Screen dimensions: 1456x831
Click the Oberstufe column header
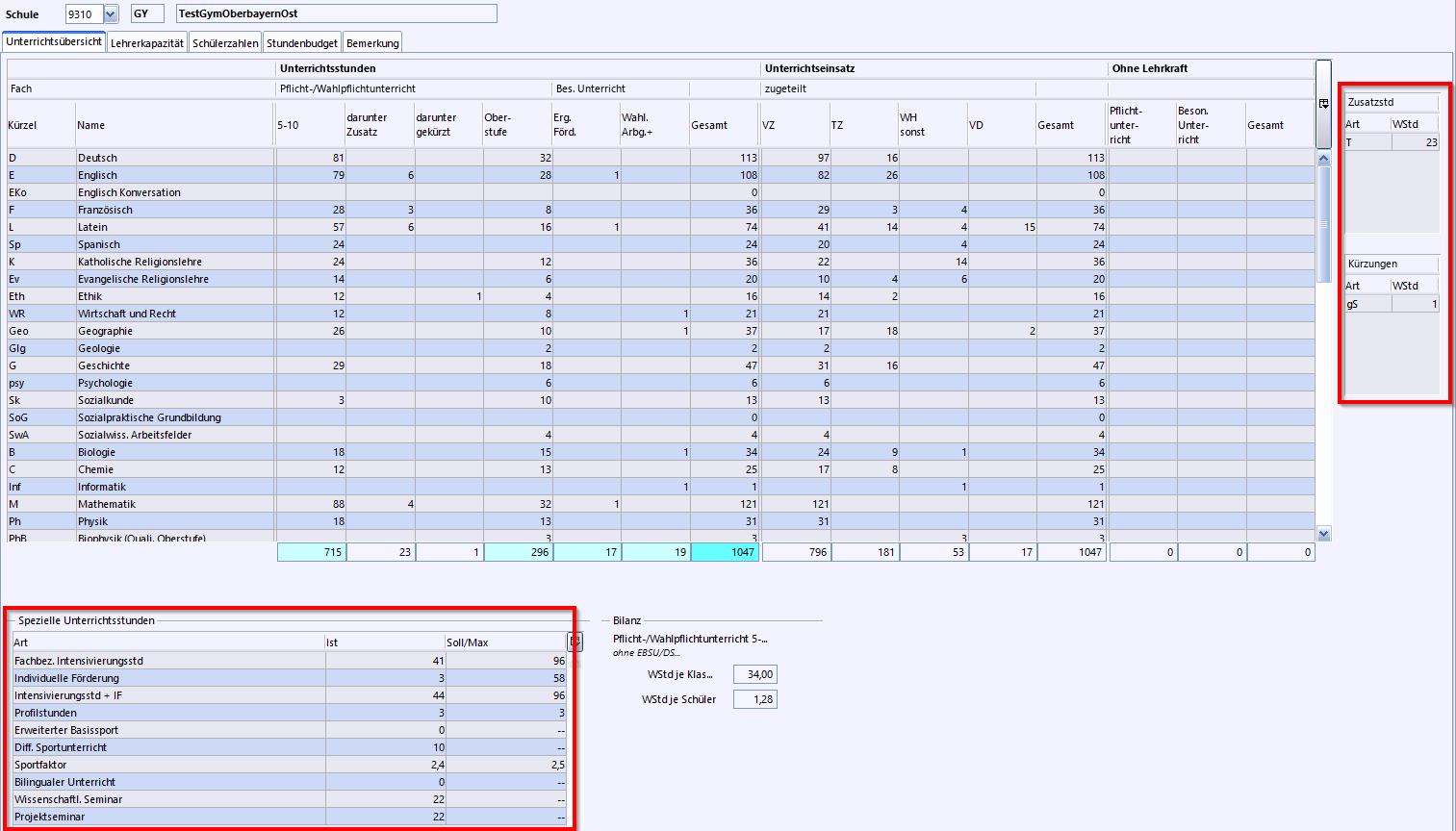518,125
